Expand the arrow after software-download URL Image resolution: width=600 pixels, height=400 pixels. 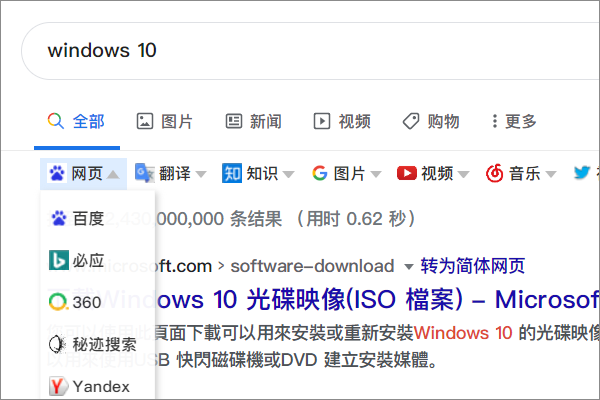tap(409, 267)
